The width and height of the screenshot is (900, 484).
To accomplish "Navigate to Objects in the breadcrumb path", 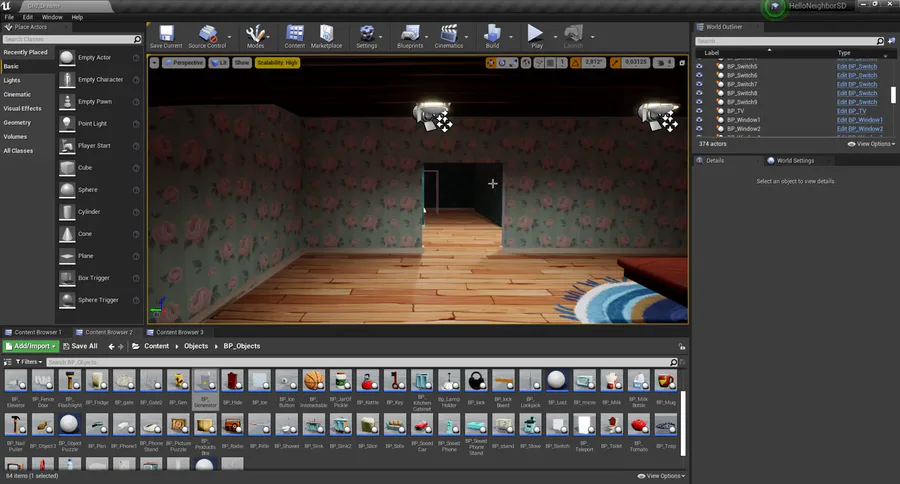I will pyautogui.click(x=196, y=346).
